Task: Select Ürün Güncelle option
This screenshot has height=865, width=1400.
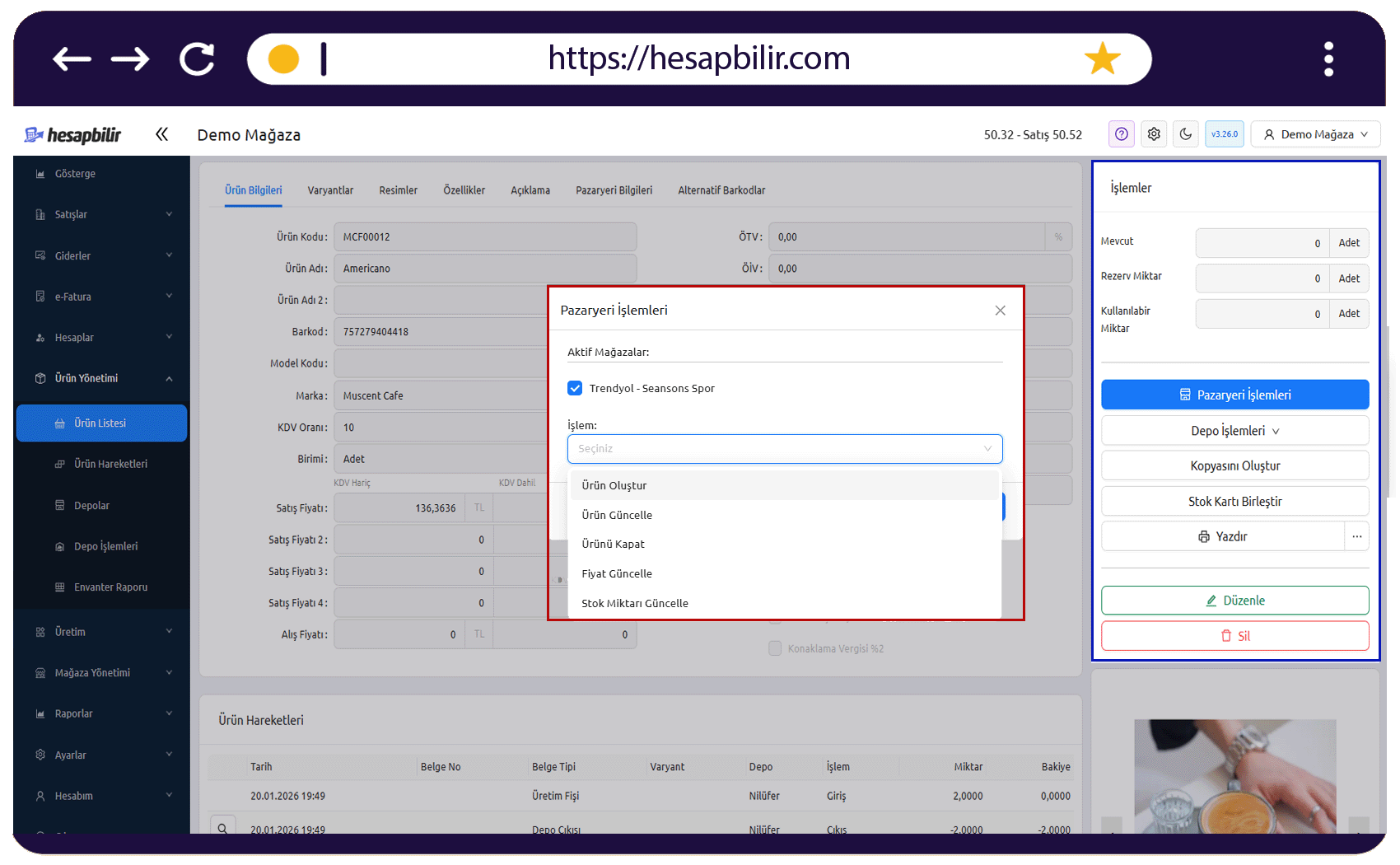Action: 784,516
